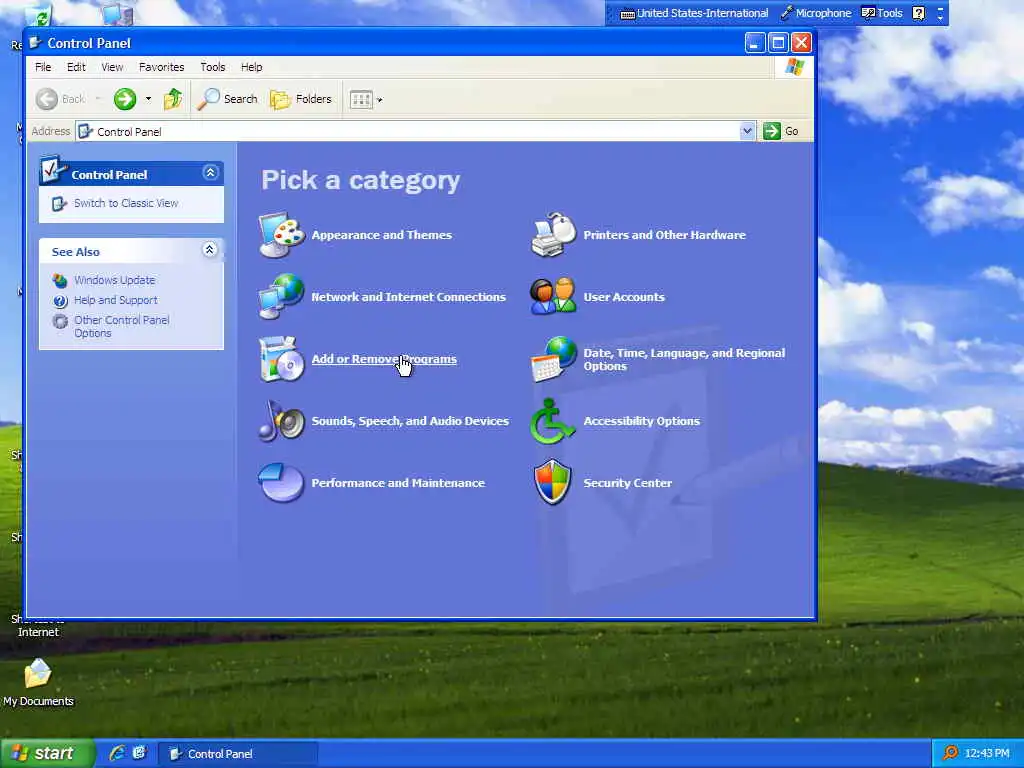1024x768 pixels.
Task: Click the Help and Support link text
Action: [x=116, y=300]
